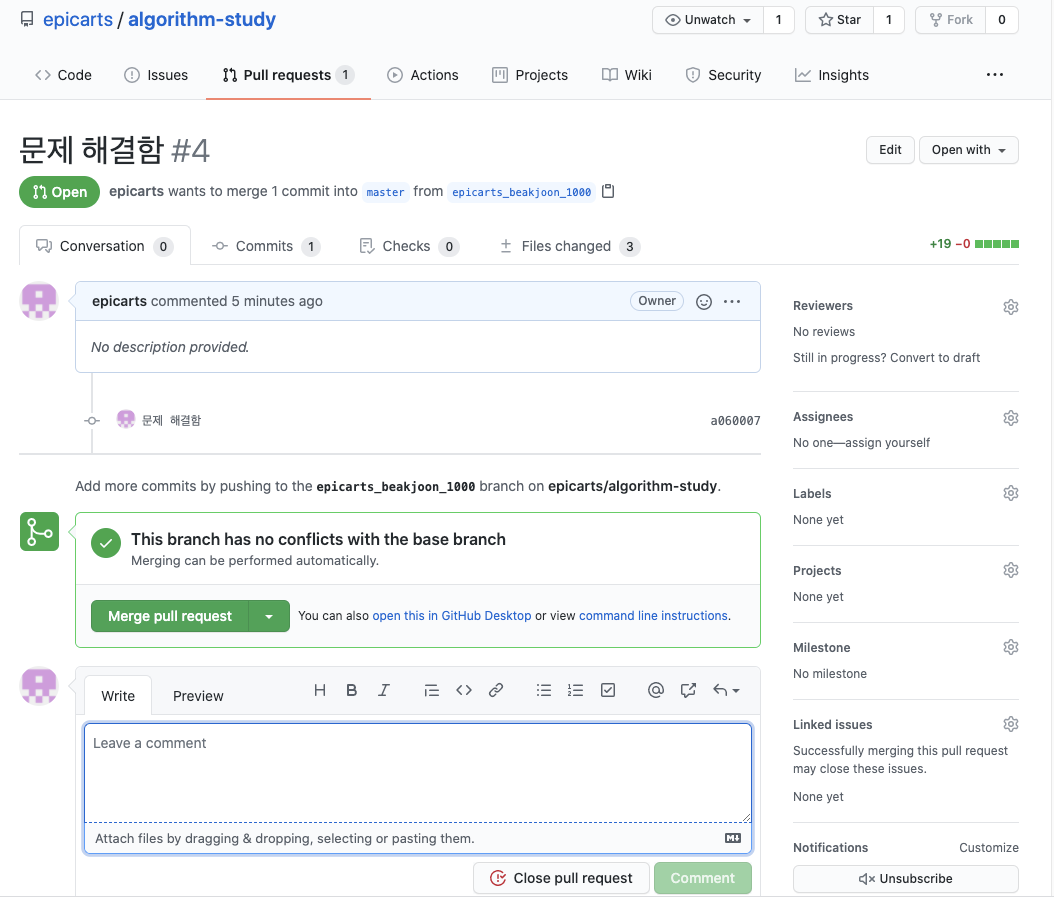Open more repository navigation options

[x=995, y=75]
